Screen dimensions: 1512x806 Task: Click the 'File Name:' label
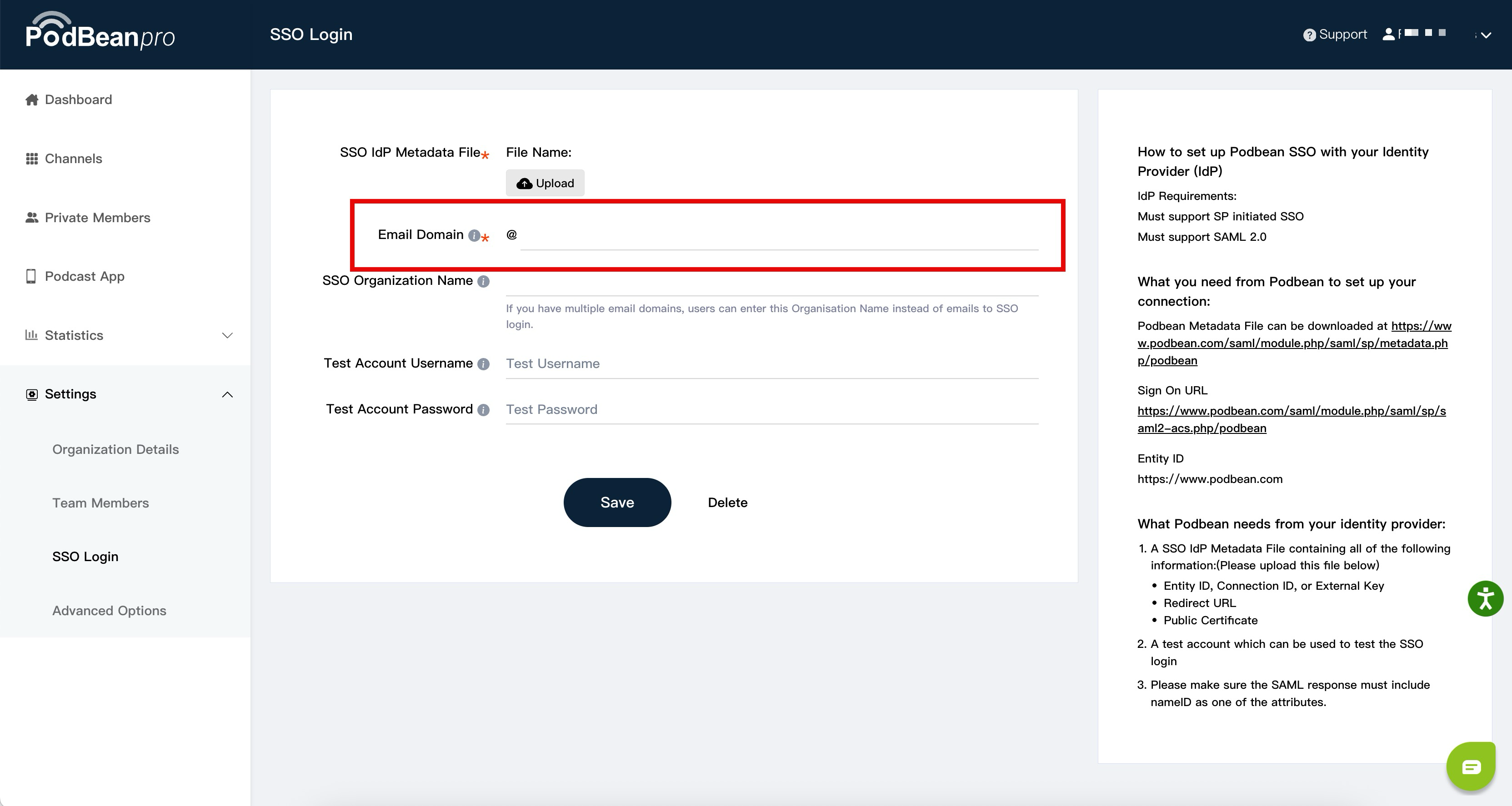[x=538, y=153]
